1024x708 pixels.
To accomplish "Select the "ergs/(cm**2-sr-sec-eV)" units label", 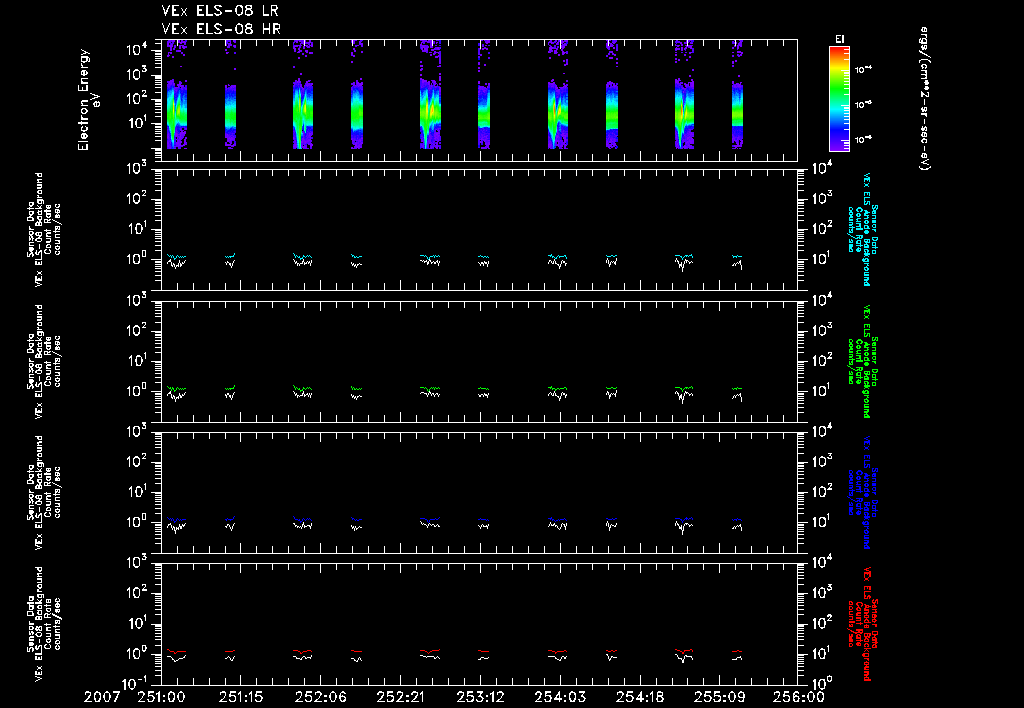I will pos(924,98).
